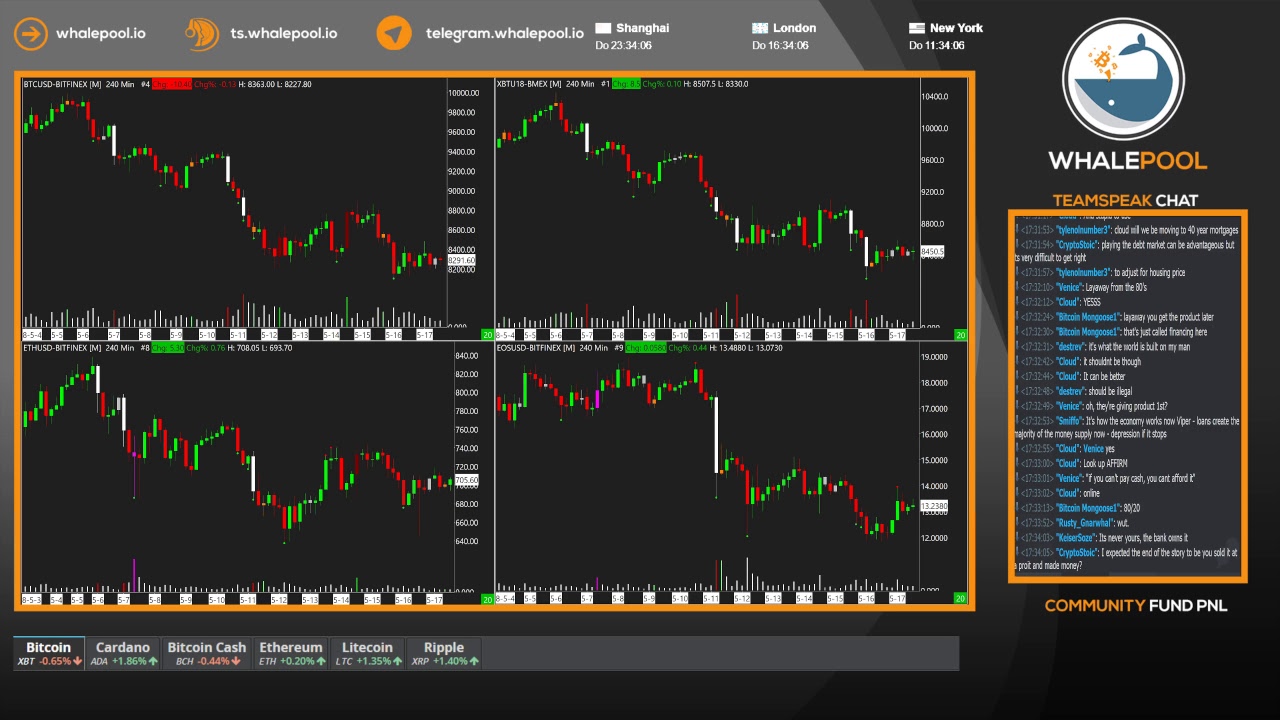
Task: Click the 8291.60 price tag on BTCUSD axis
Action: pos(461,260)
